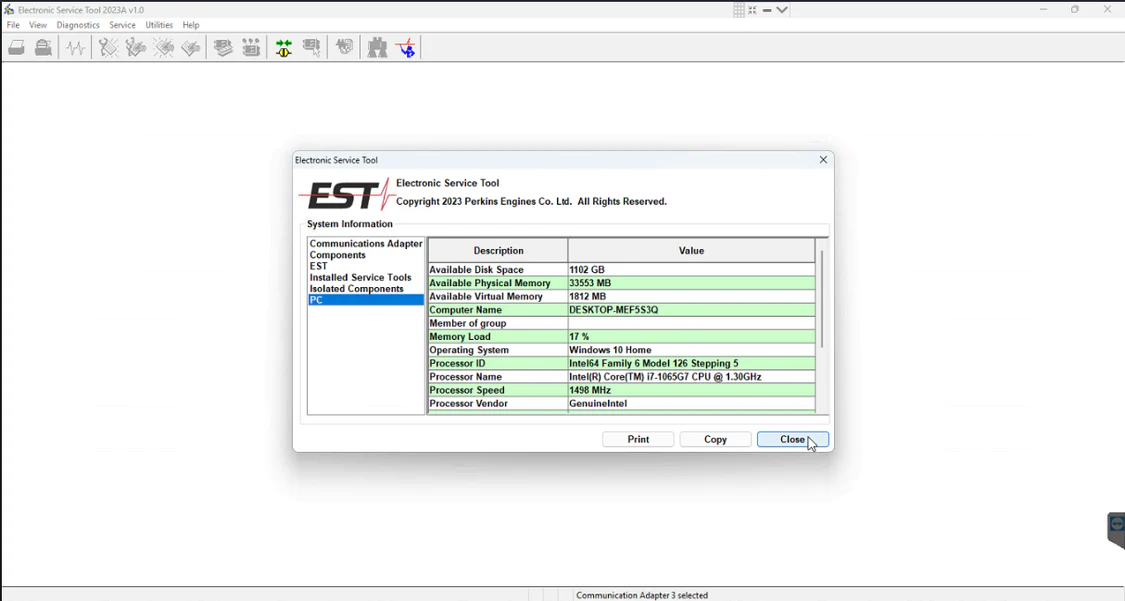This screenshot has height=601, width=1125.
Task: Click the printer icon in the main toolbar
Action: pyautogui.click(x=17, y=48)
